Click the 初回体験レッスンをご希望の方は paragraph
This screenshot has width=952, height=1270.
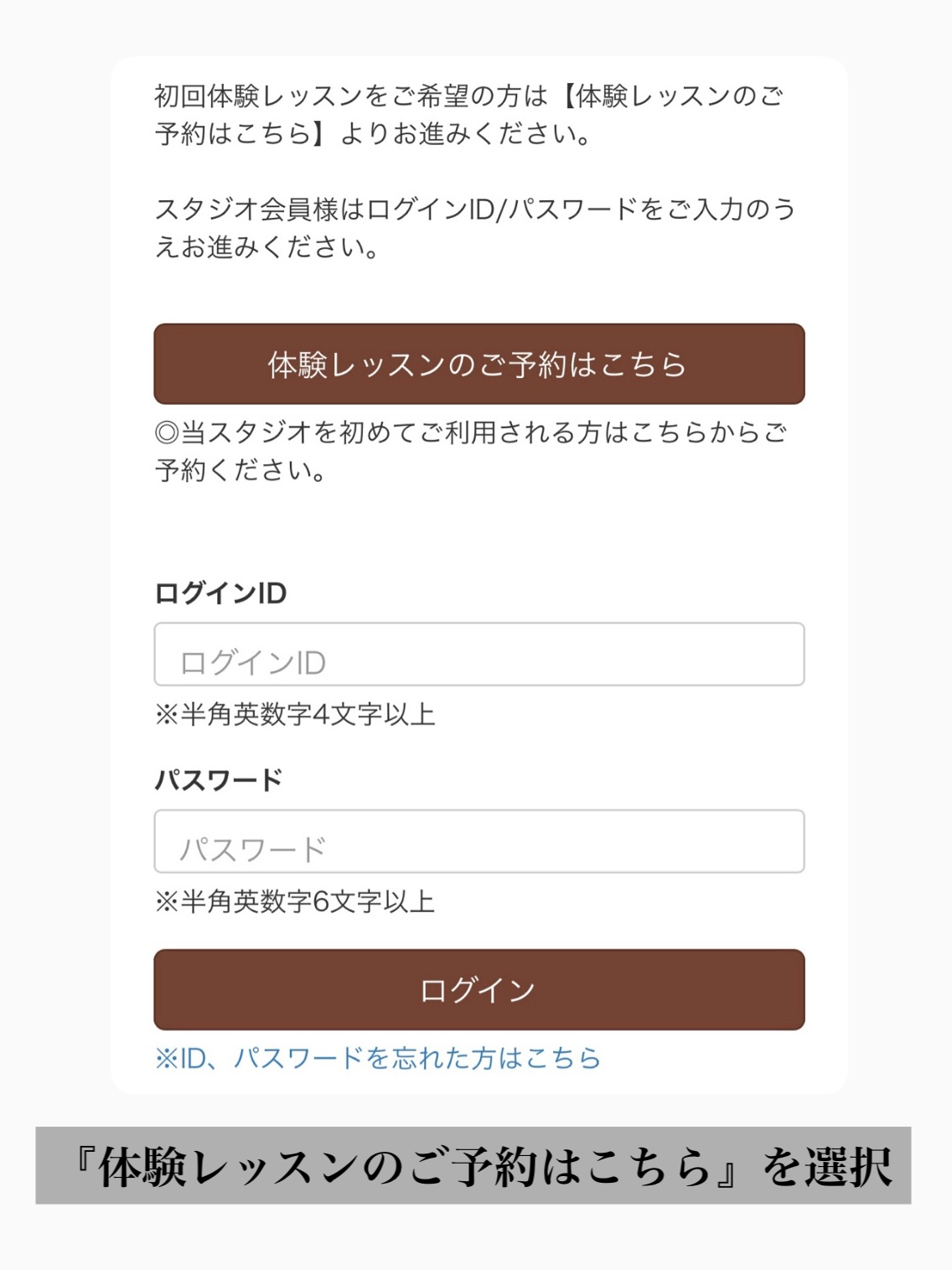469,115
